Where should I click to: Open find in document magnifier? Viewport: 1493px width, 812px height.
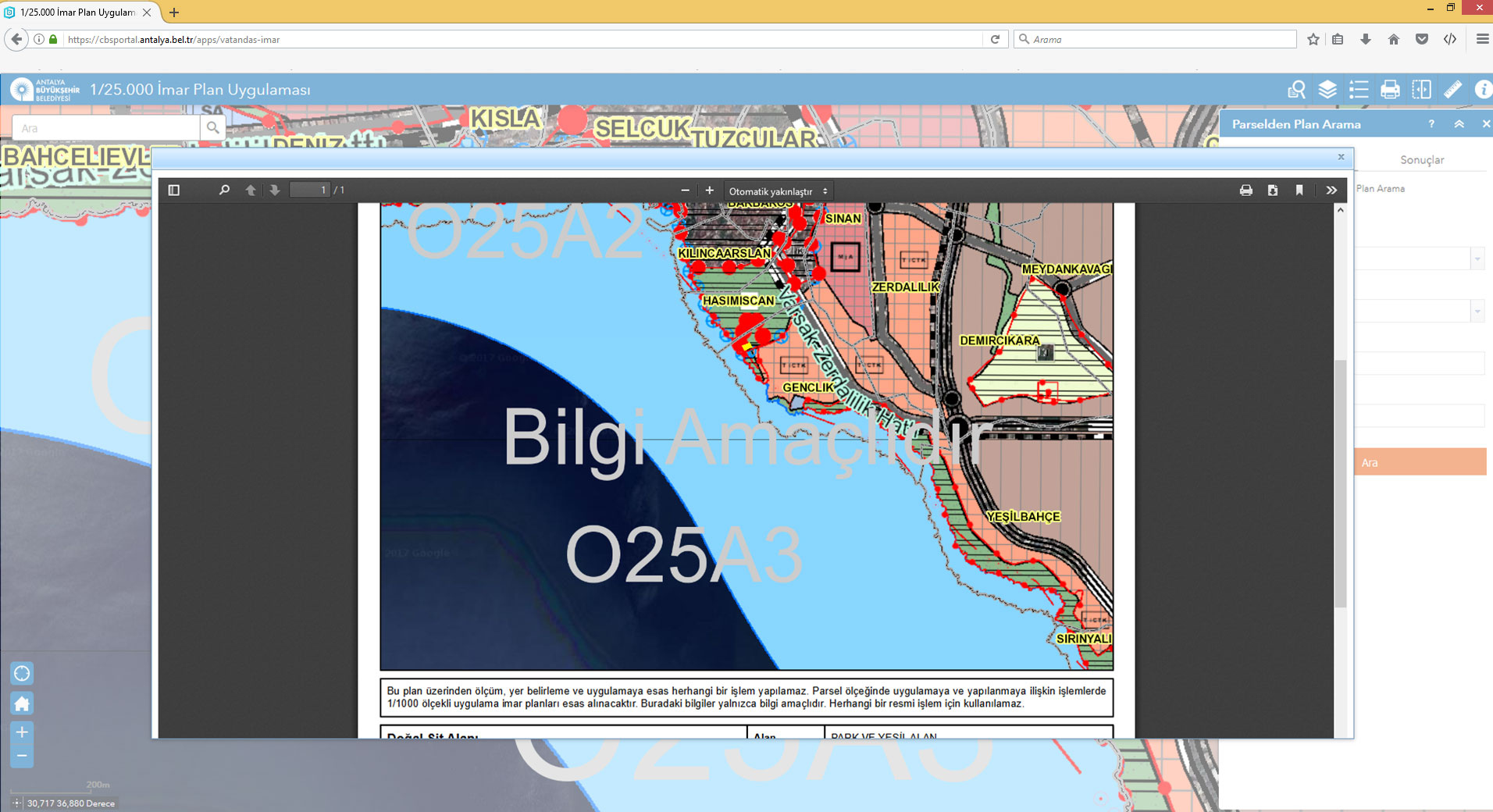pos(224,190)
